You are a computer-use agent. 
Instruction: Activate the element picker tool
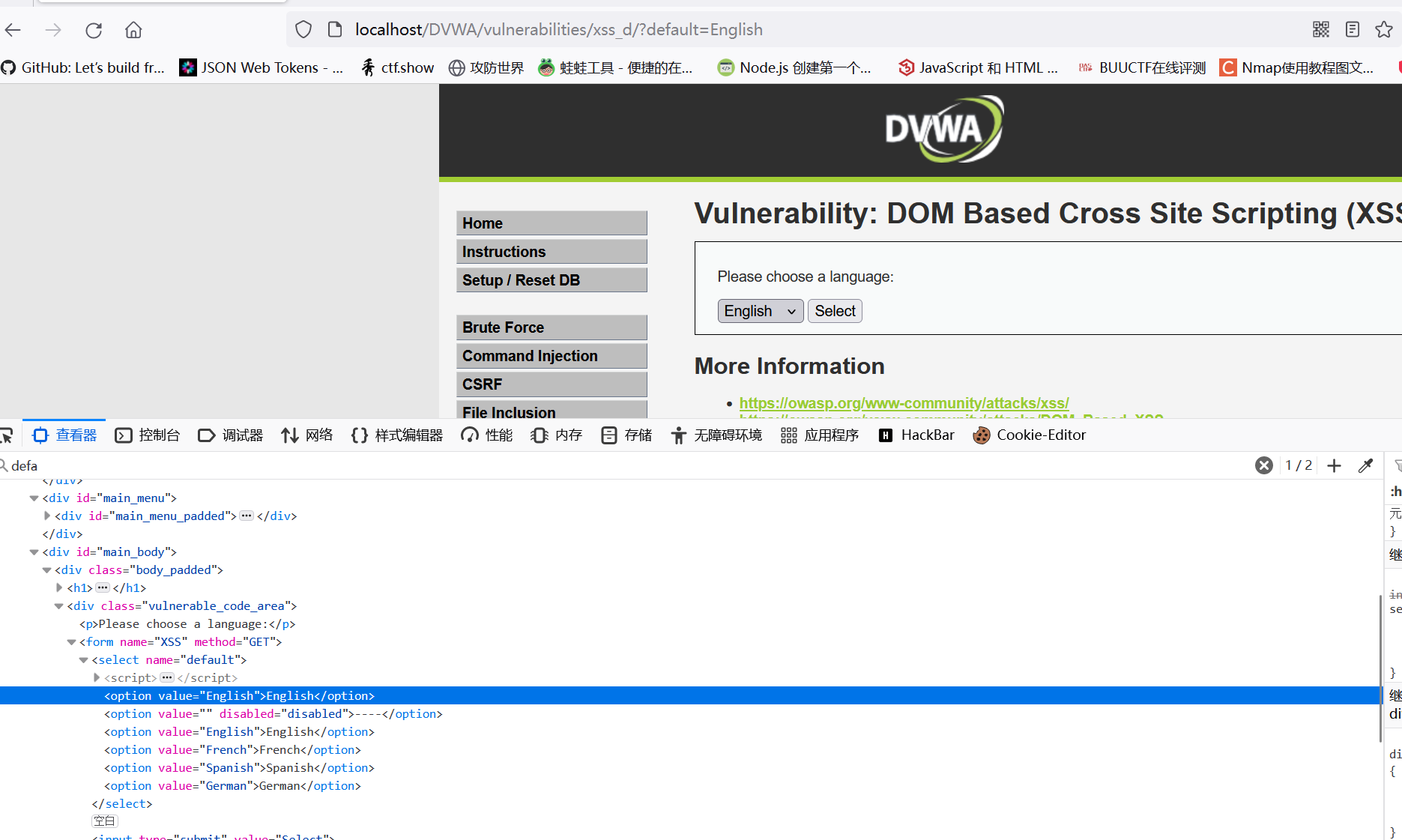click(x=7, y=435)
